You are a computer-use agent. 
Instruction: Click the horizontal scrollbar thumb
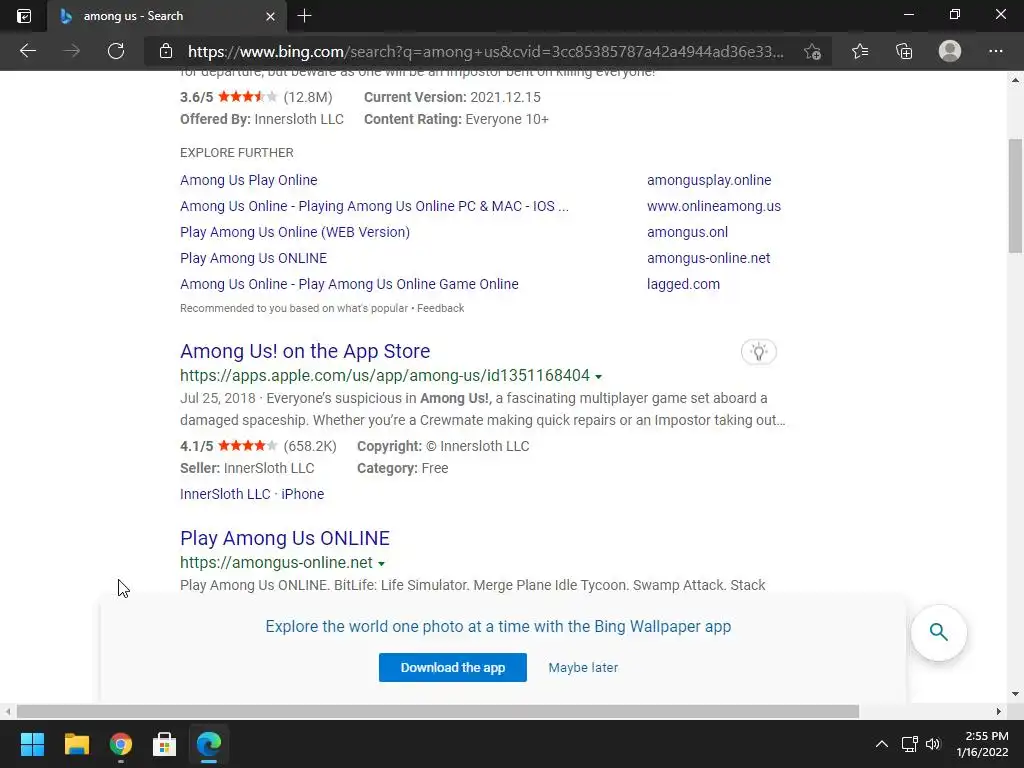click(438, 711)
